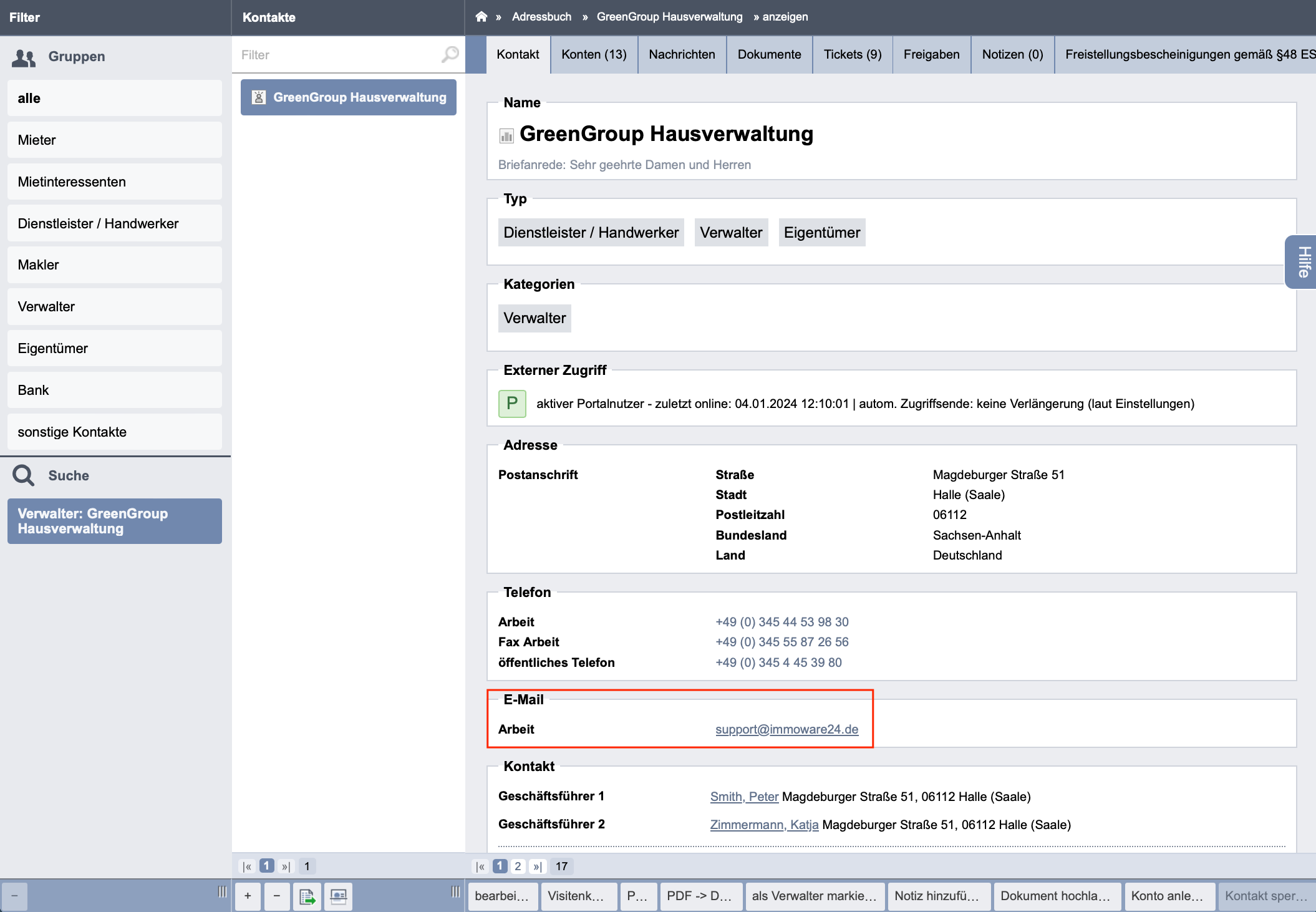1316x912 pixels.
Task: Click the company icon beside the GreenGroup Hausverwaltung heading
Action: (506, 135)
